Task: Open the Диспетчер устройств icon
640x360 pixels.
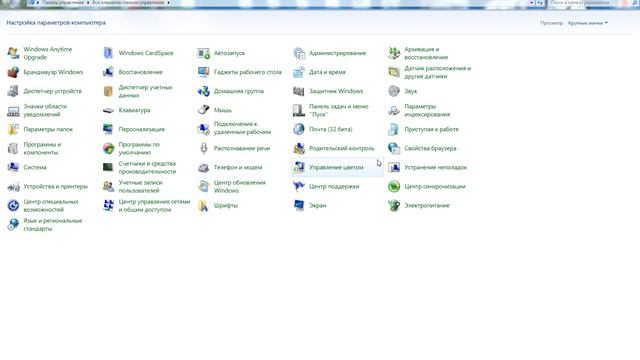Action: pos(13,91)
